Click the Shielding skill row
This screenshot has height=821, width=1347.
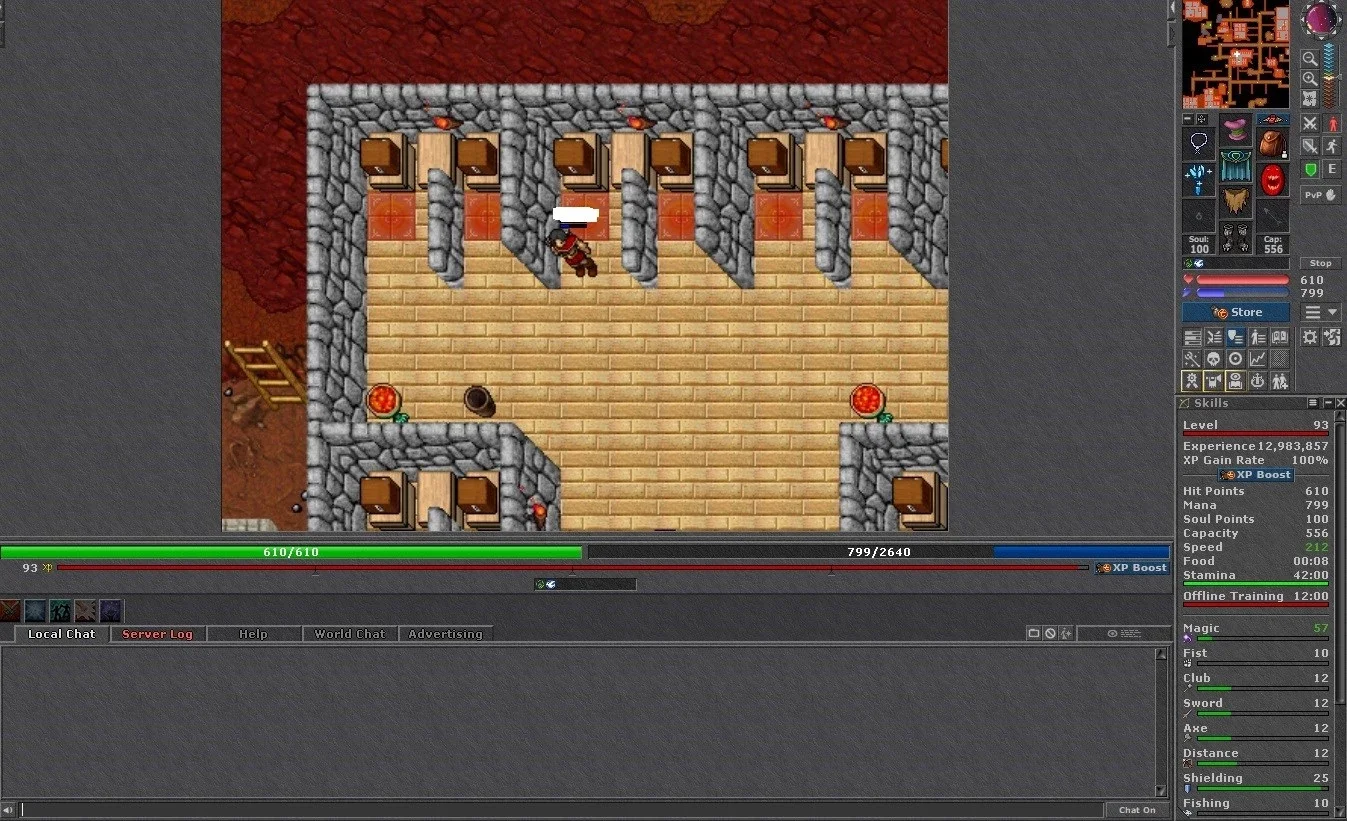tap(1256, 782)
